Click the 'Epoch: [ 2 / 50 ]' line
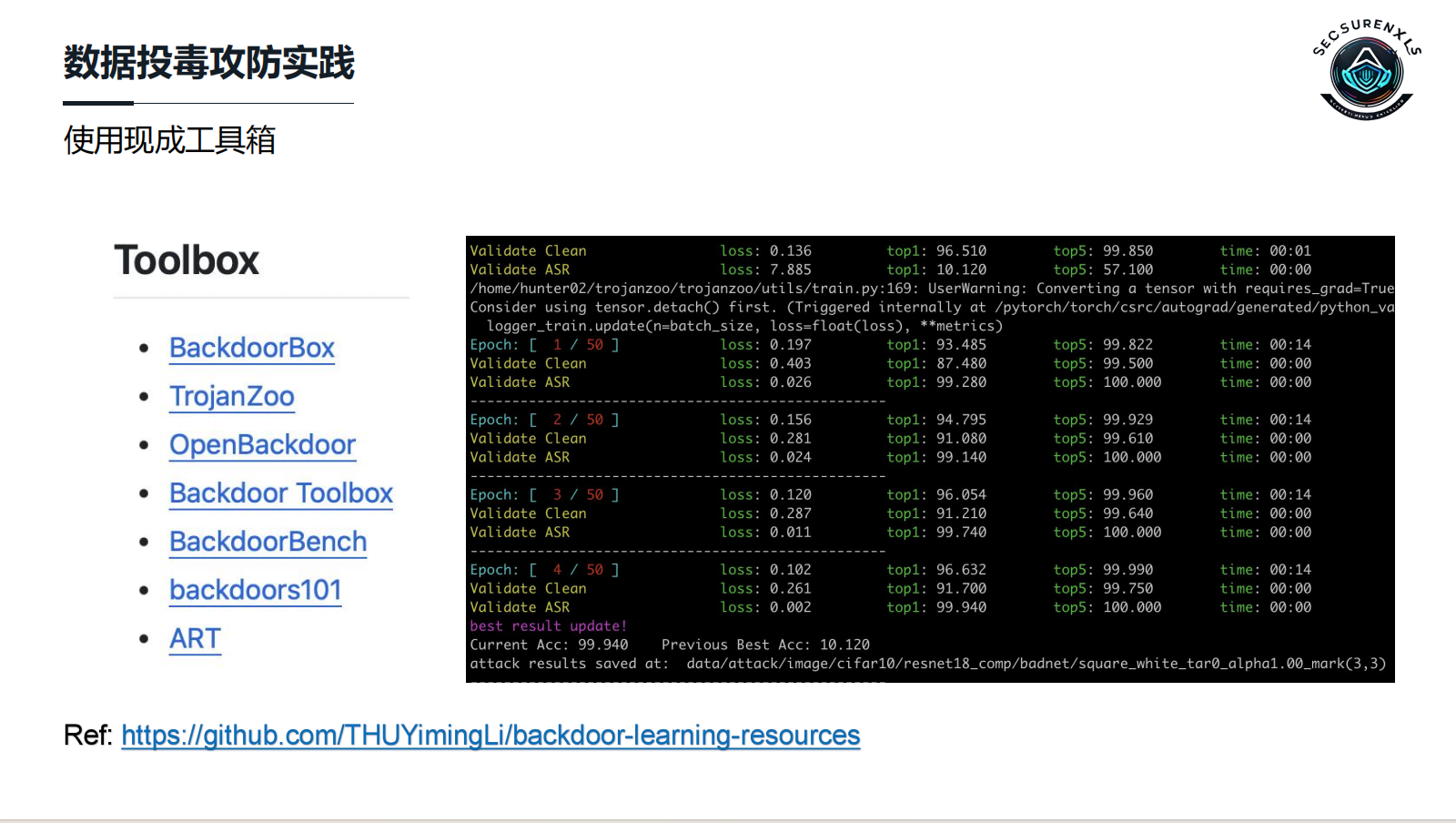 point(891,420)
